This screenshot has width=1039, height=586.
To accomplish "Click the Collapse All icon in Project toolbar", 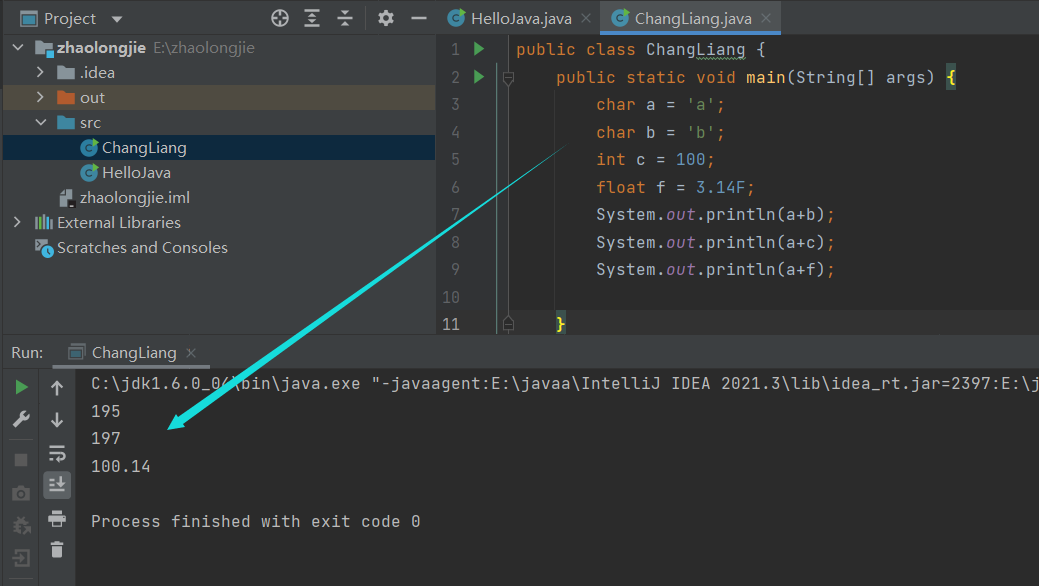I will click(x=345, y=18).
